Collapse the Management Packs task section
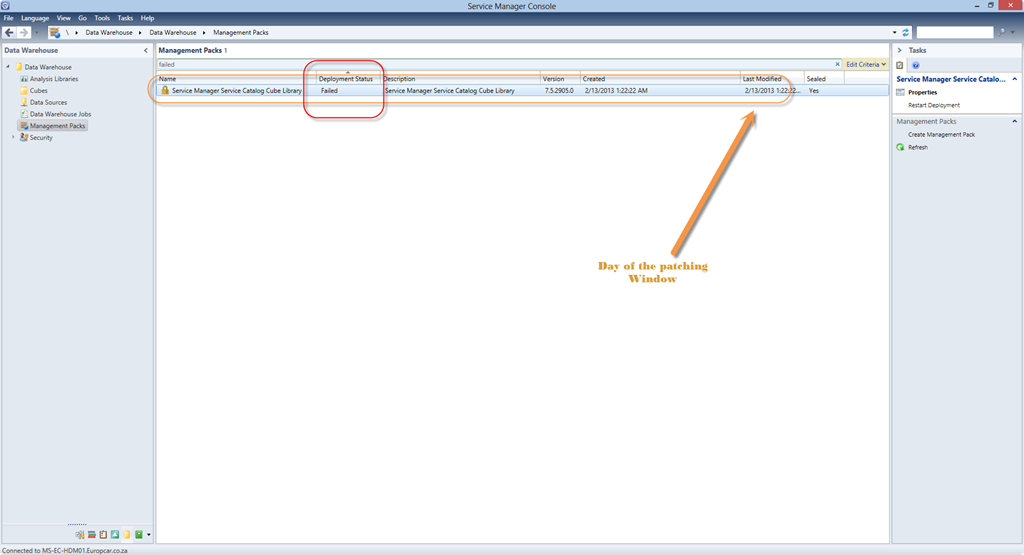 pos(1015,121)
